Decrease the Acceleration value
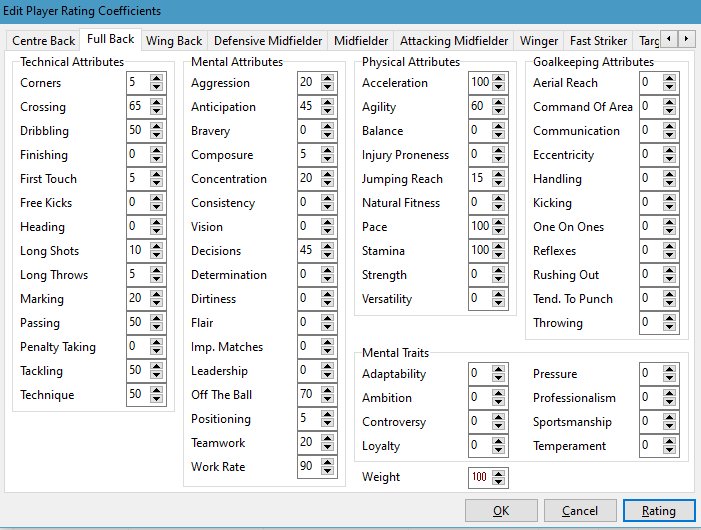This screenshot has height=530, width=701. tap(498, 87)
